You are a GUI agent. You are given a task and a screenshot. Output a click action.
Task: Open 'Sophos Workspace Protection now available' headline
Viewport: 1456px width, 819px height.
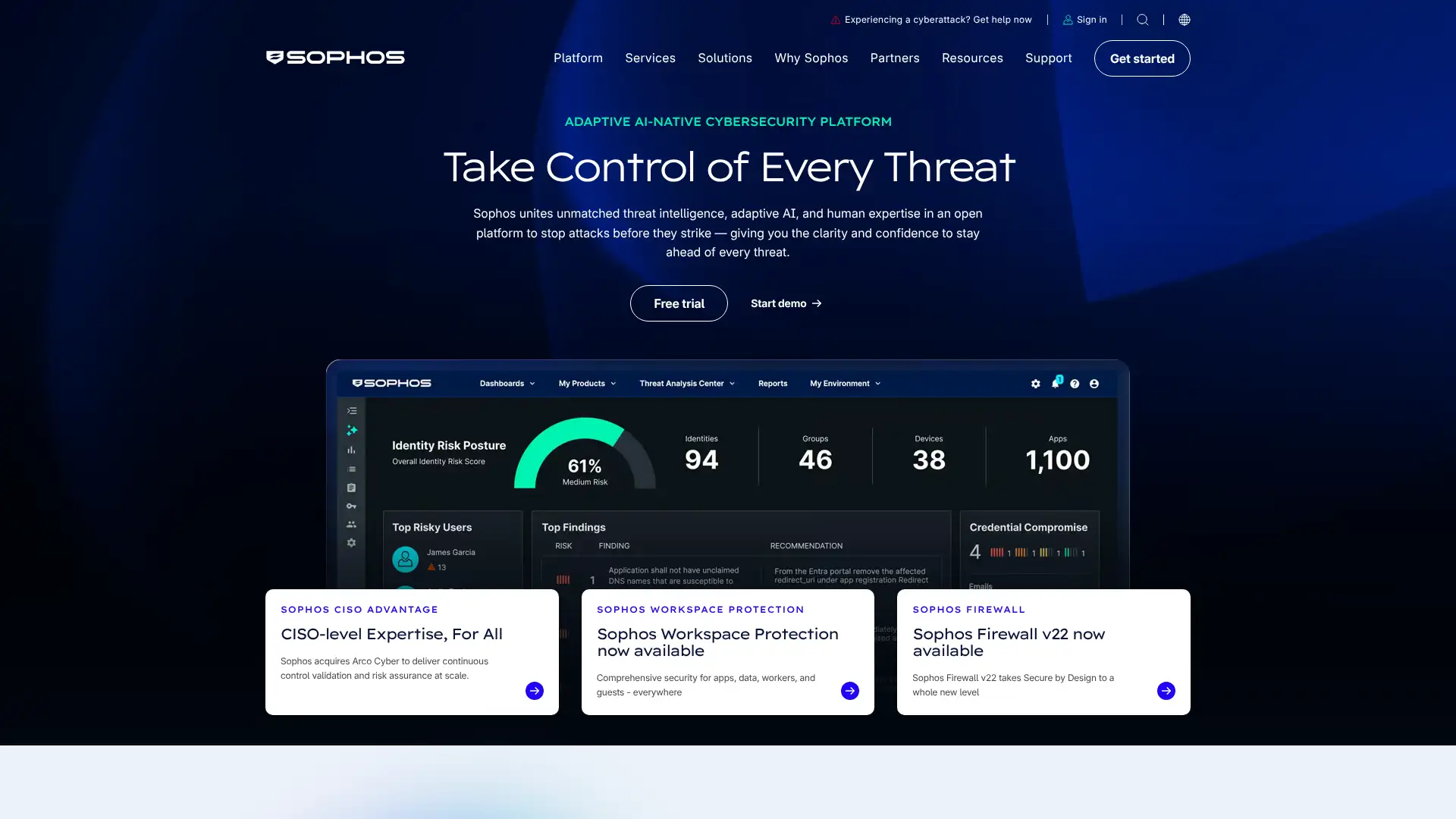pyautogui.click(x=717, y=642)
